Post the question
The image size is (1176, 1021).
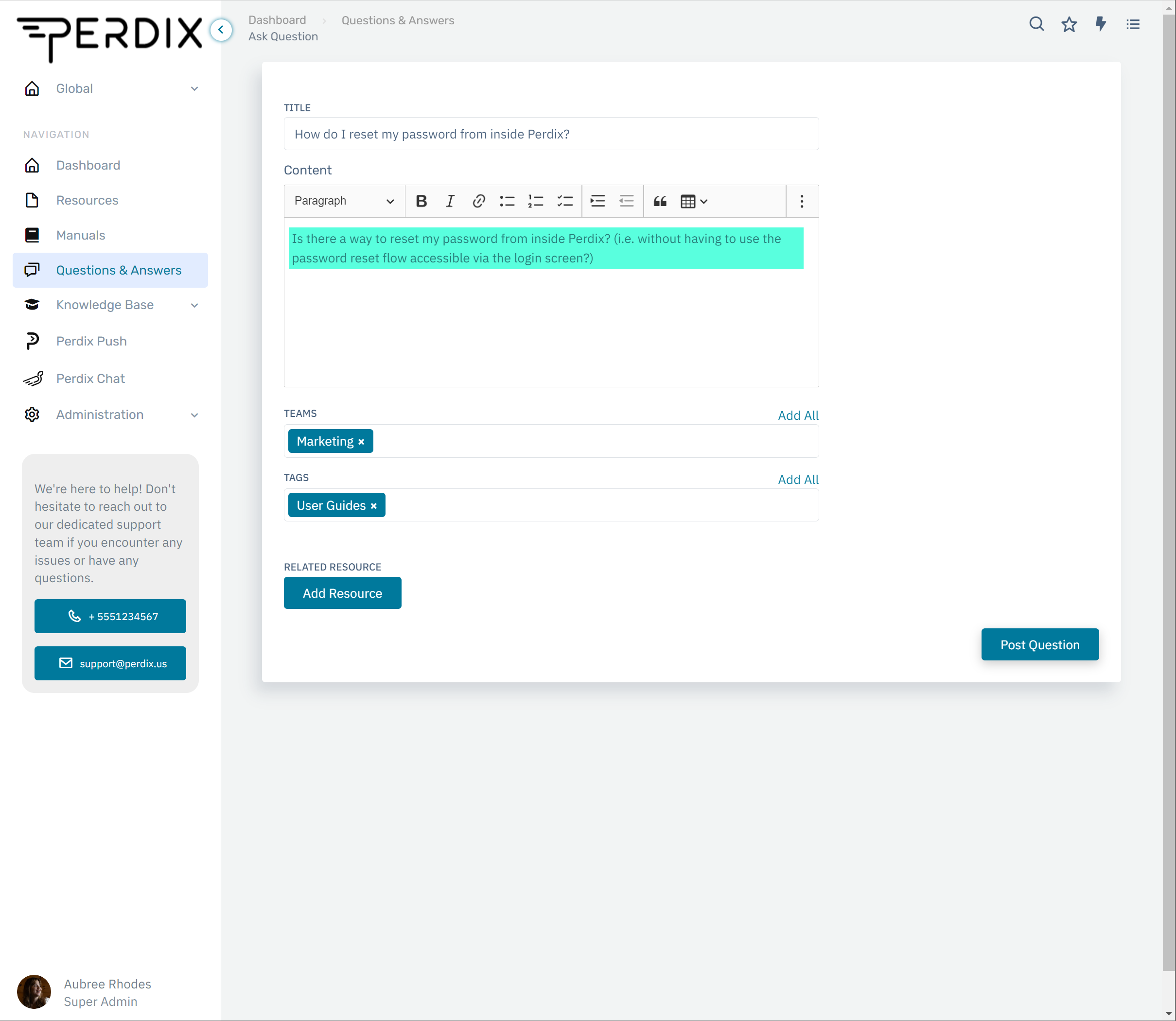point(1040,645)
